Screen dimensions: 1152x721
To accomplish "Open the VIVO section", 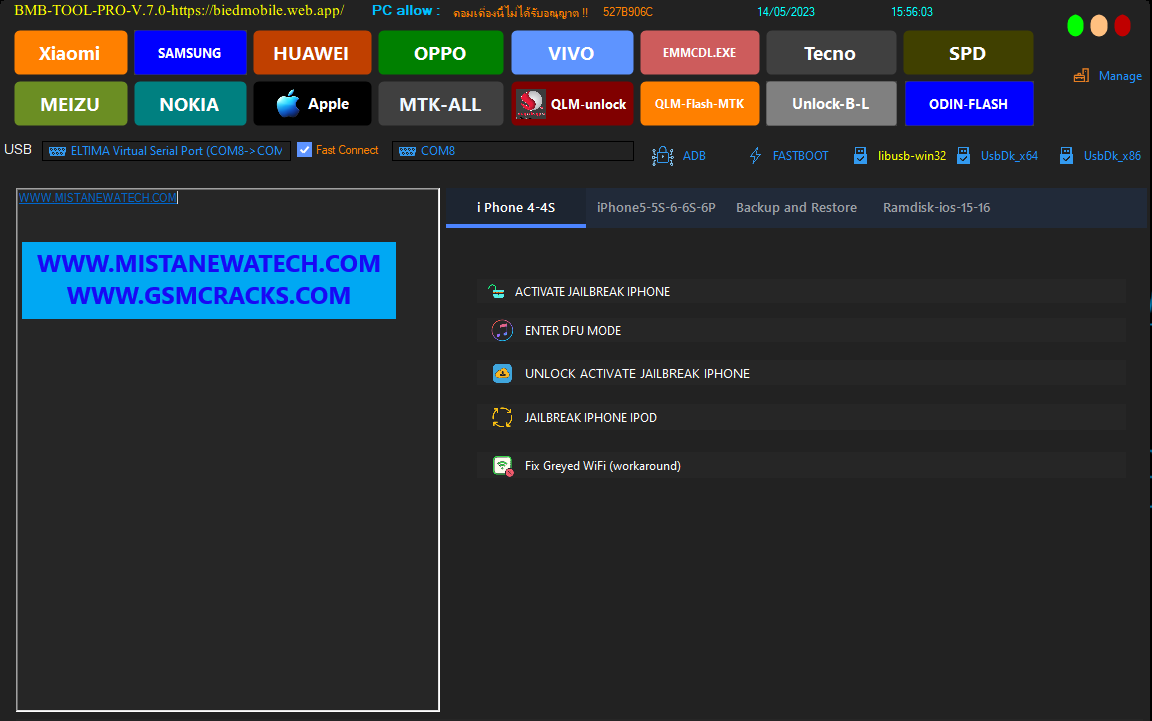I will coord(572,53).
